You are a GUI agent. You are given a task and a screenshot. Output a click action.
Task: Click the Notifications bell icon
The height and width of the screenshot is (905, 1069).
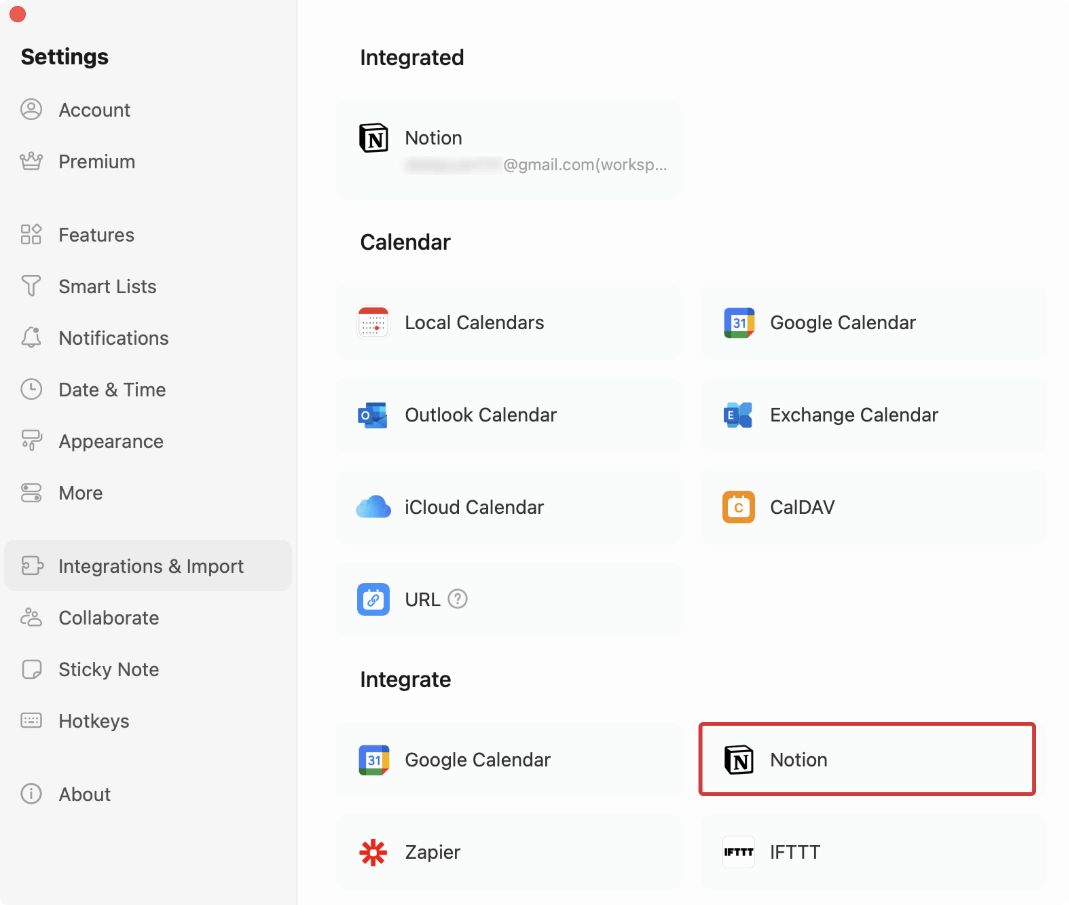coord(32,338)
